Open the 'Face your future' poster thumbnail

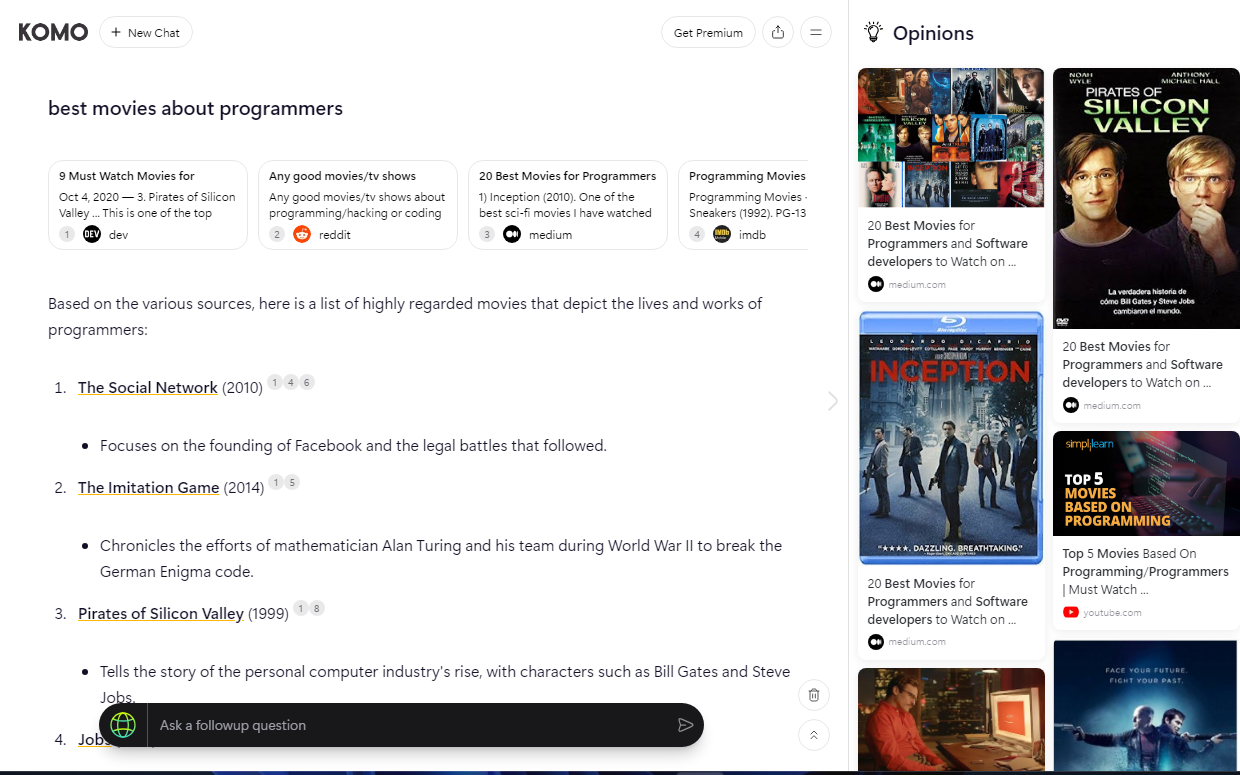[x=1146, y=706]
